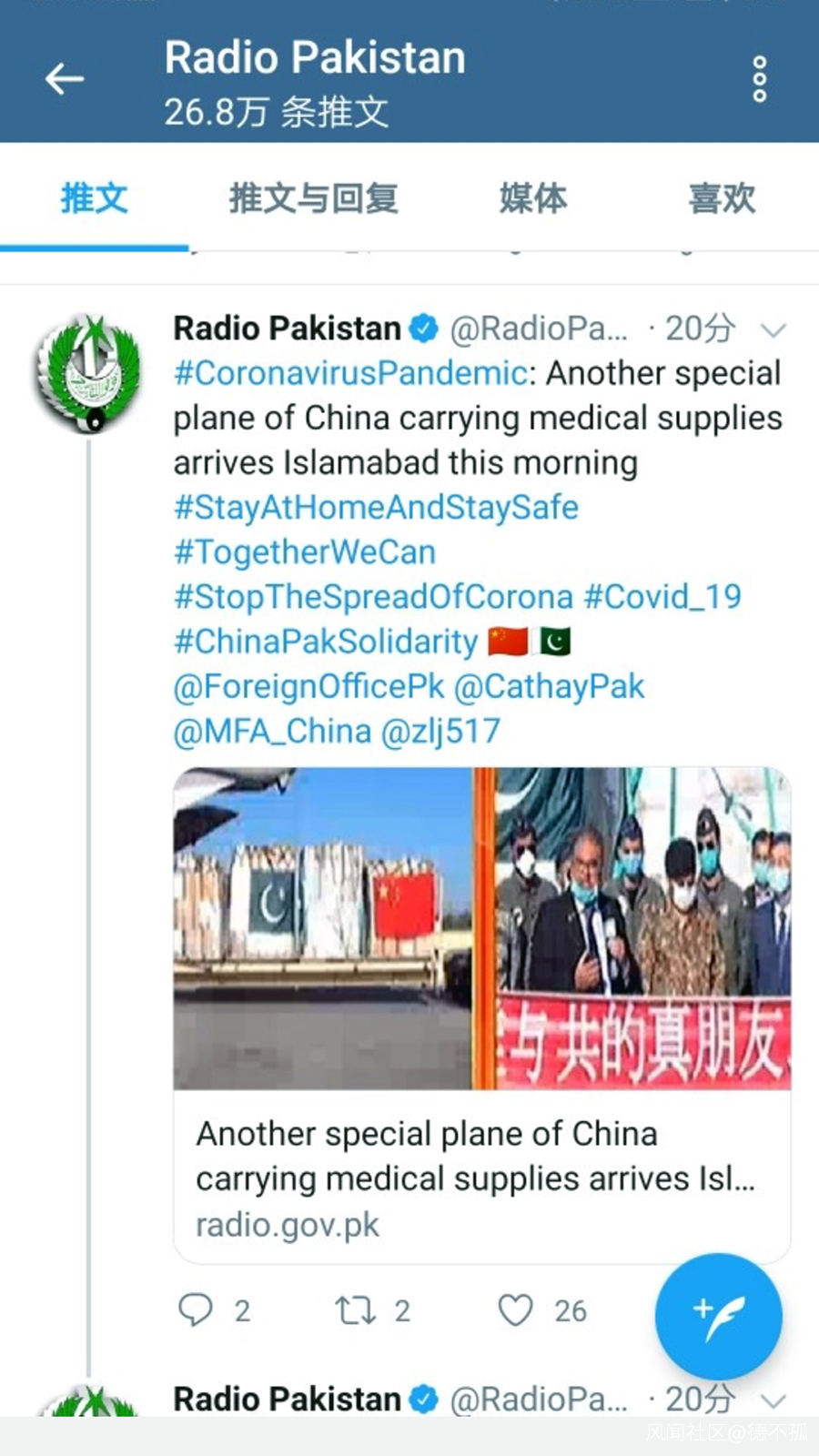Open the three-dot overflow menu
The image size is (819, 1456).
(x=760, y=79)
